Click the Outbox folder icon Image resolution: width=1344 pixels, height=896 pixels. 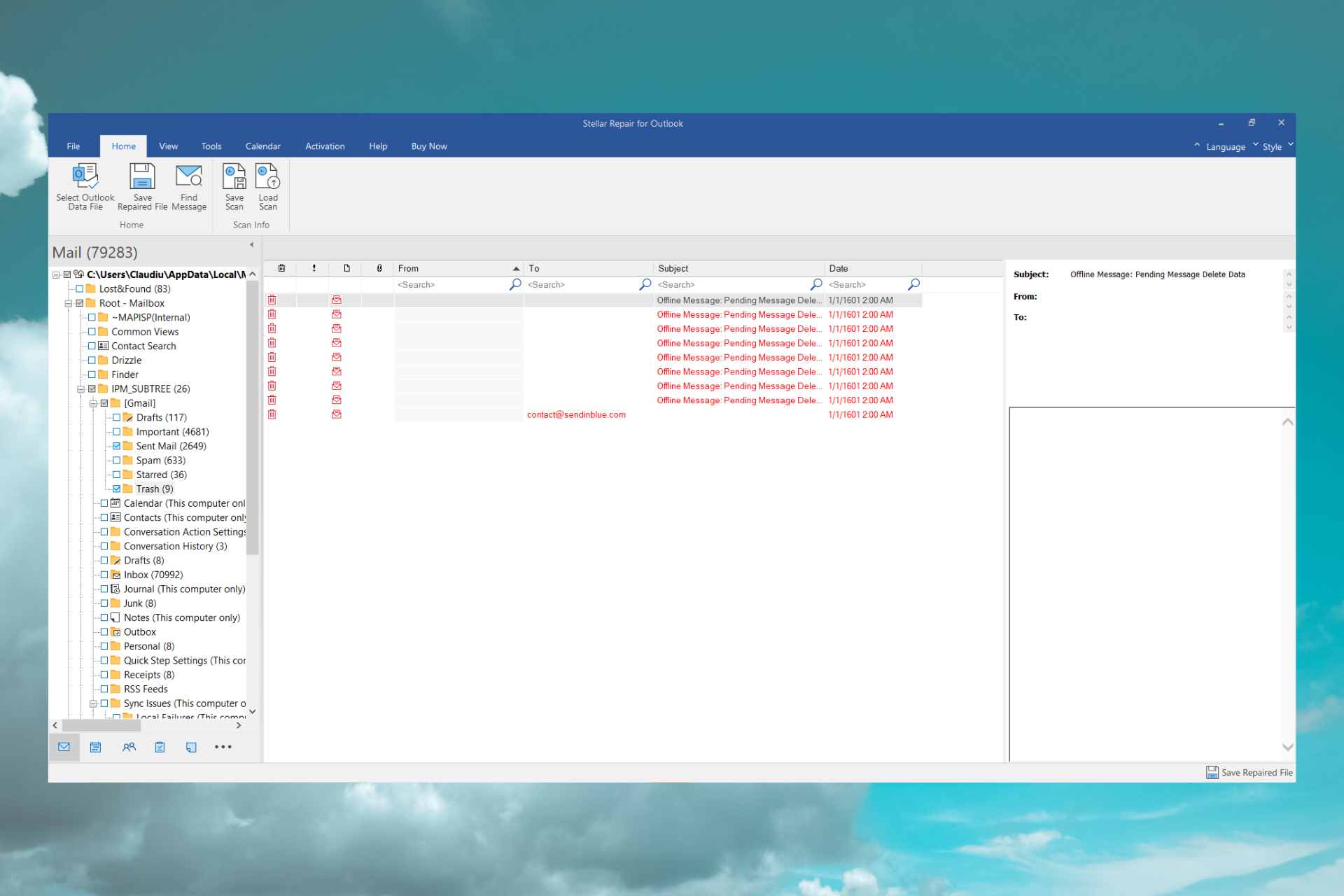coord(116,632)
